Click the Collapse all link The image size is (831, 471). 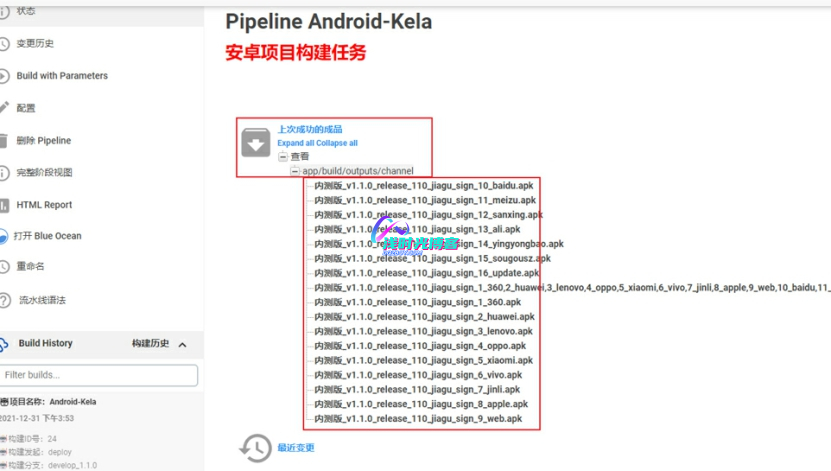[x=337, y=143]
